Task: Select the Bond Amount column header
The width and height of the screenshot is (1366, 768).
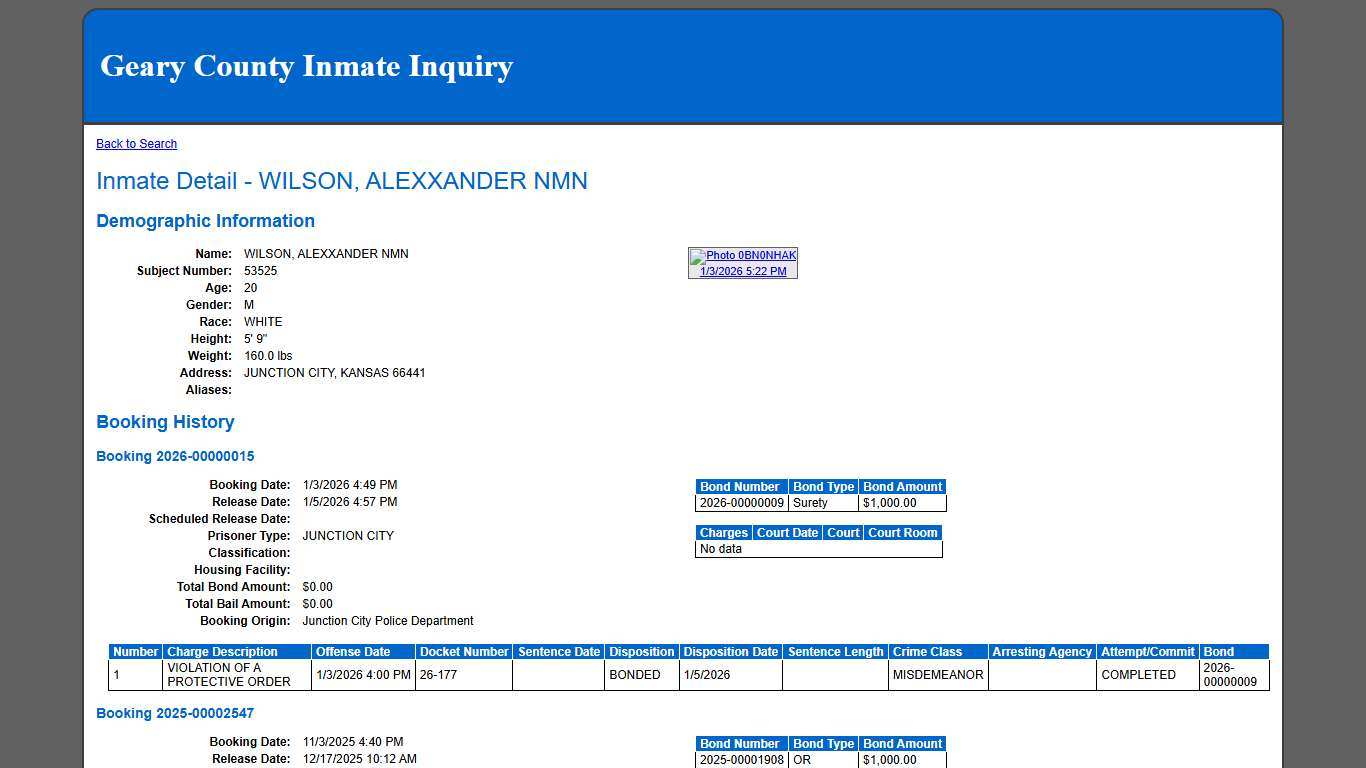Action: pyautogui.click(x=902, y=486)
